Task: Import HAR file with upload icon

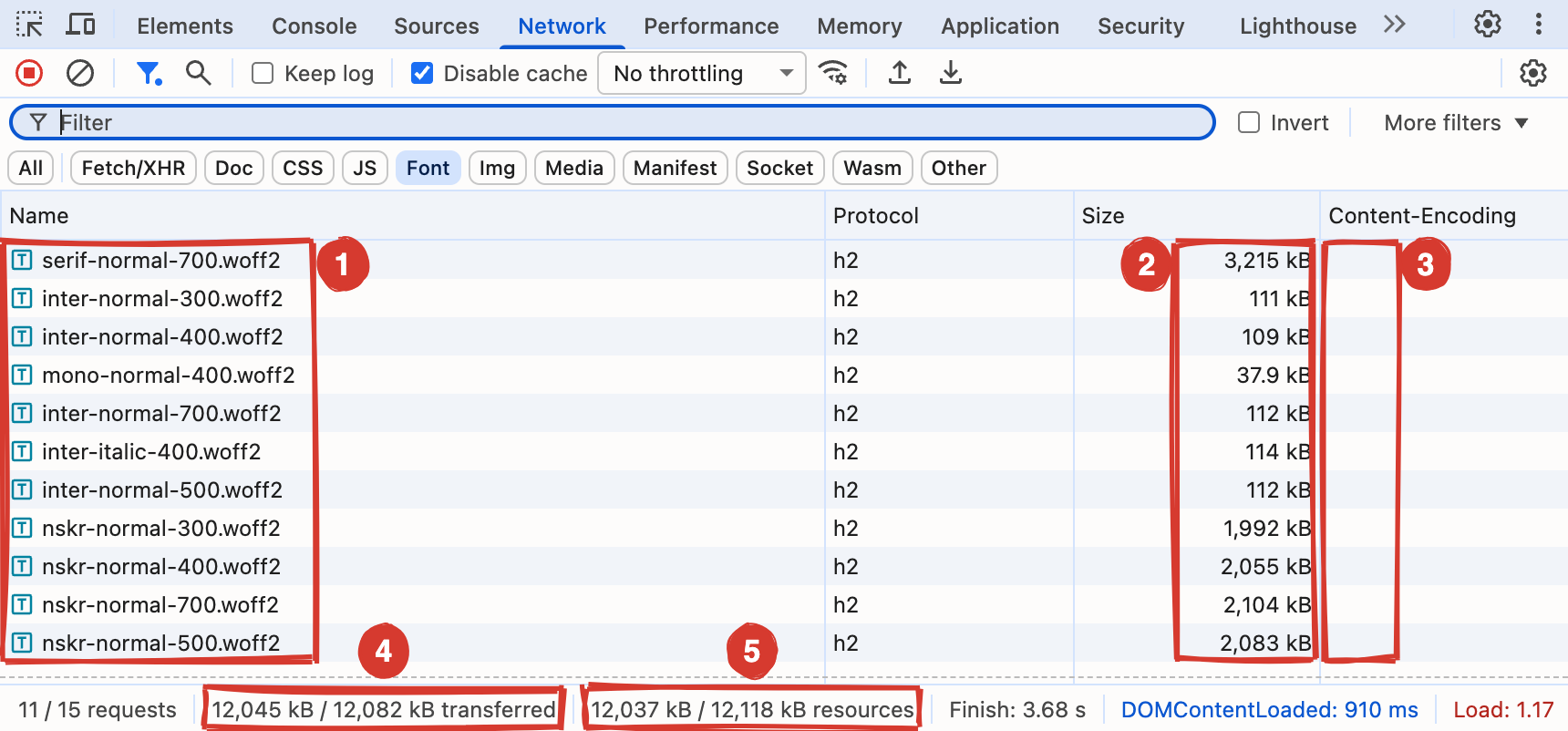Action: click(900, 73)
